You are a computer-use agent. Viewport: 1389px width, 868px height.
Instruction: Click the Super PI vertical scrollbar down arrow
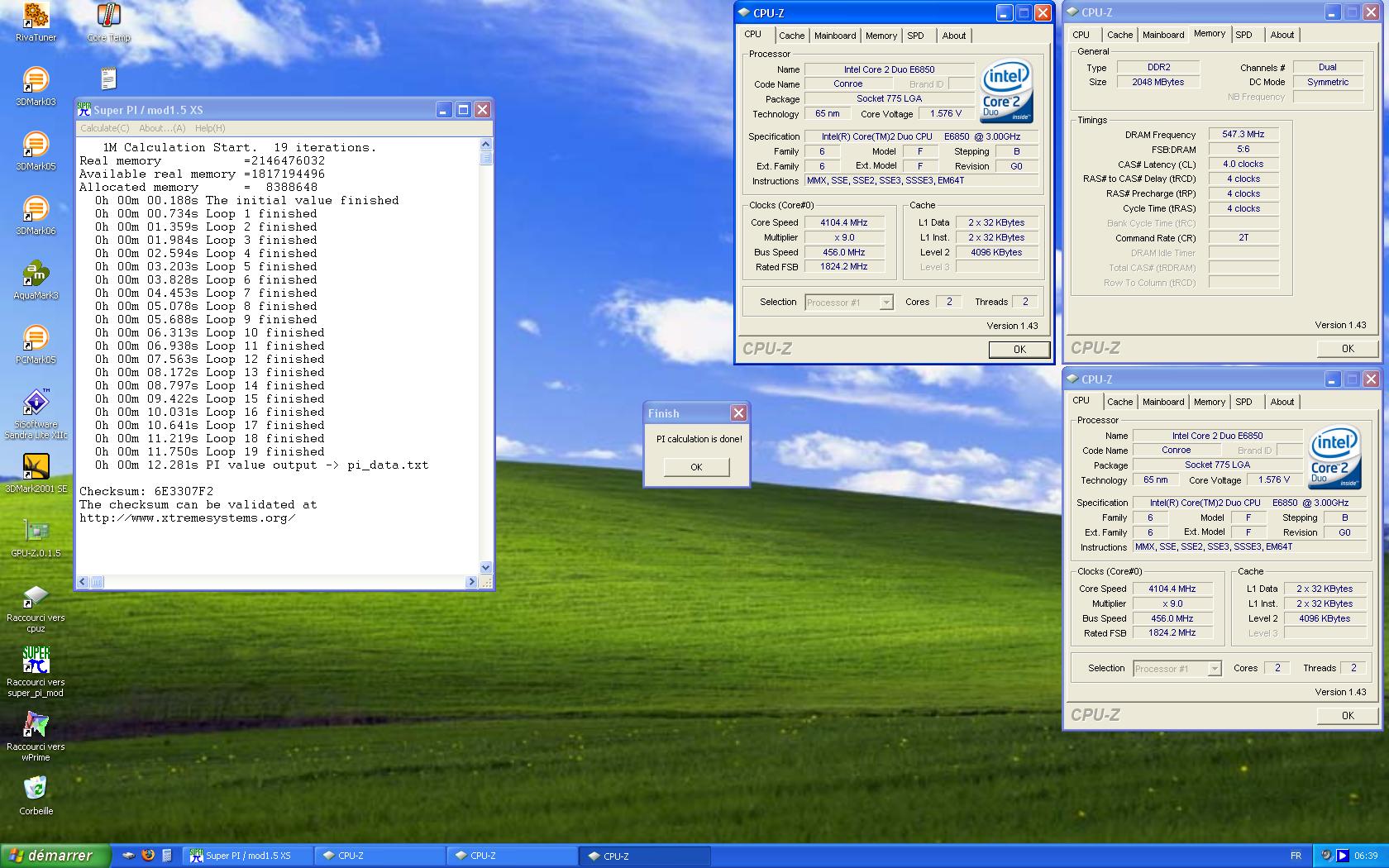point(485,568)
